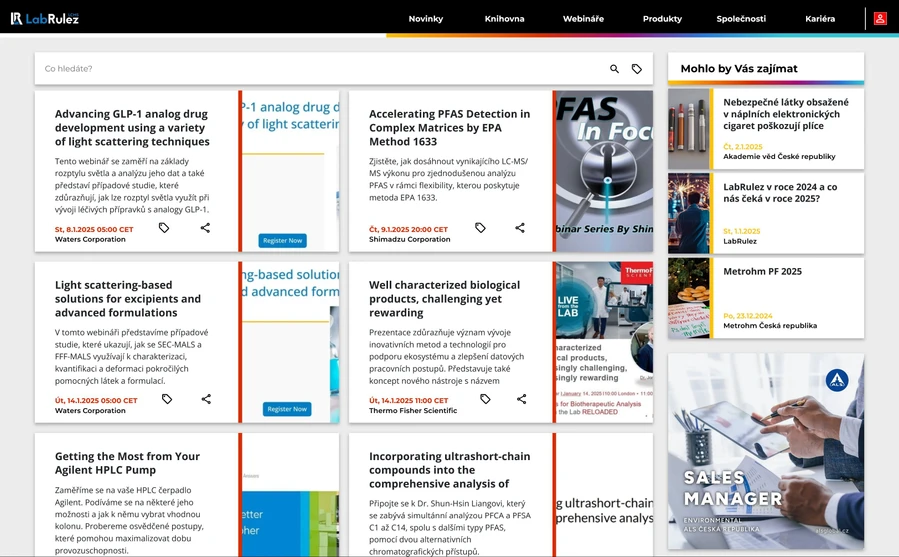
Task: Open the Kariéra menu
Action: click(x=820, y=18)
